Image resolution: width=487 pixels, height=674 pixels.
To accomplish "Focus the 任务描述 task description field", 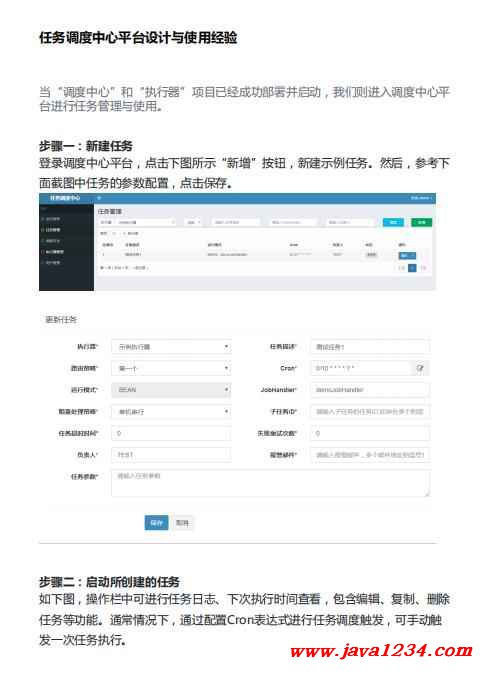I will pos(370,346).
